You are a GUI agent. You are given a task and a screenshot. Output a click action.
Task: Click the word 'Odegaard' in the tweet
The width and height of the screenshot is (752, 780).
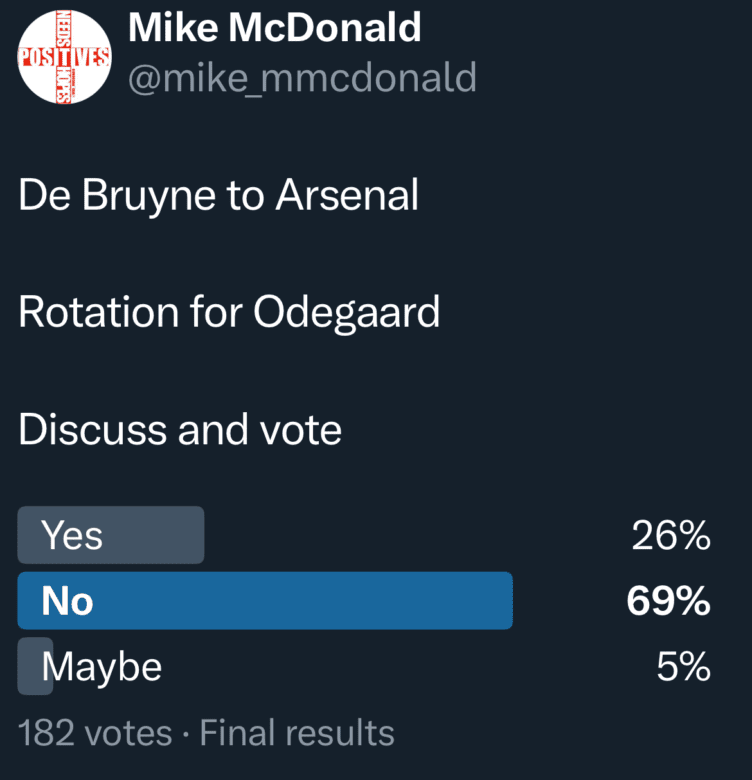346,314
